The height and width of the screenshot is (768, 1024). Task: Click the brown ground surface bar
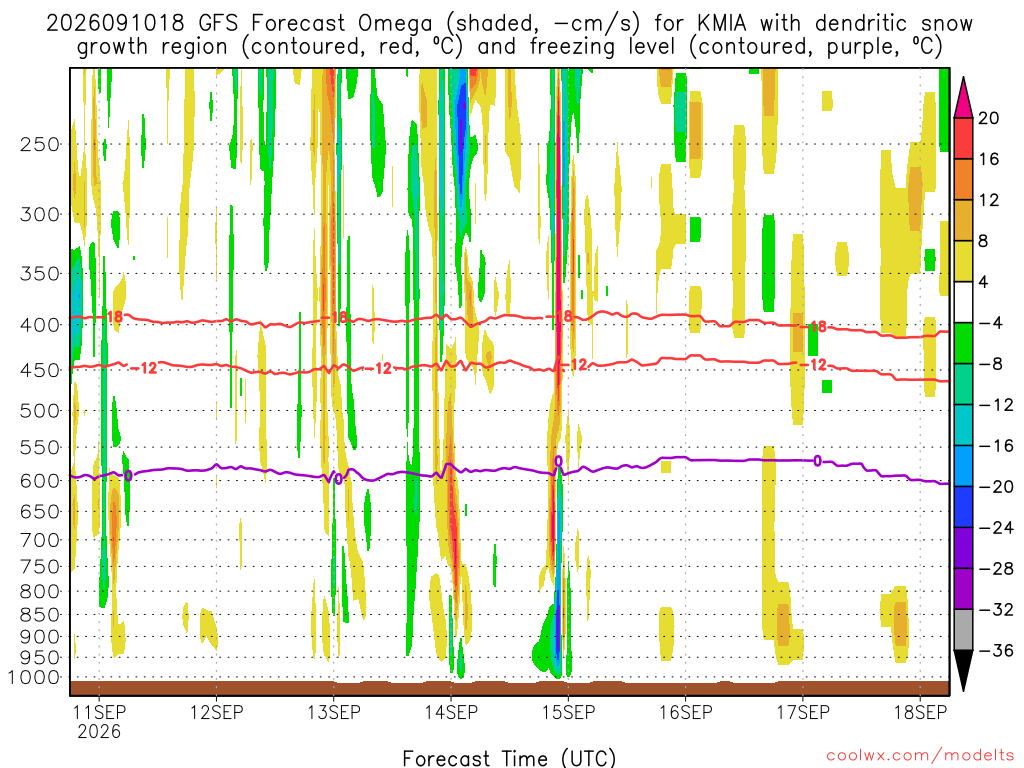tap(509, 688)
